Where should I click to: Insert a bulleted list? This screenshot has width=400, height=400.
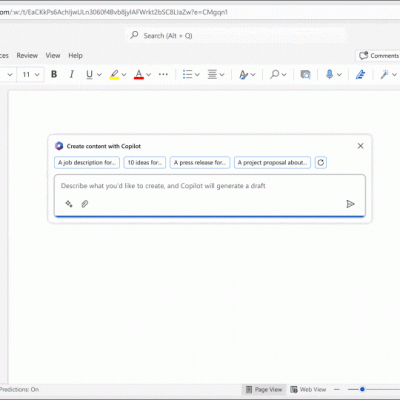(x=188, y=74)
